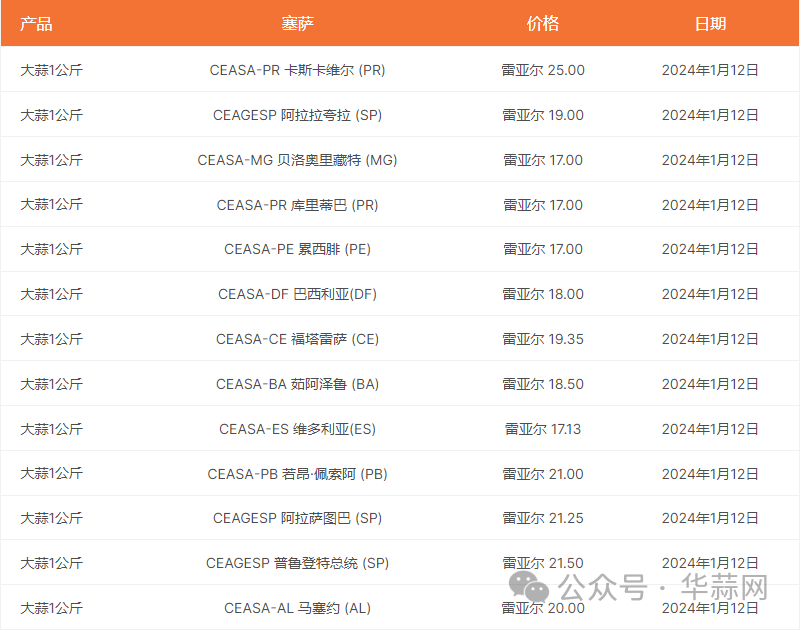Screen dimensions: 802x630
Task: Select CEASA-PR 卡斯卡维尔 (PR) cell
Action: (x=297, y=70)
